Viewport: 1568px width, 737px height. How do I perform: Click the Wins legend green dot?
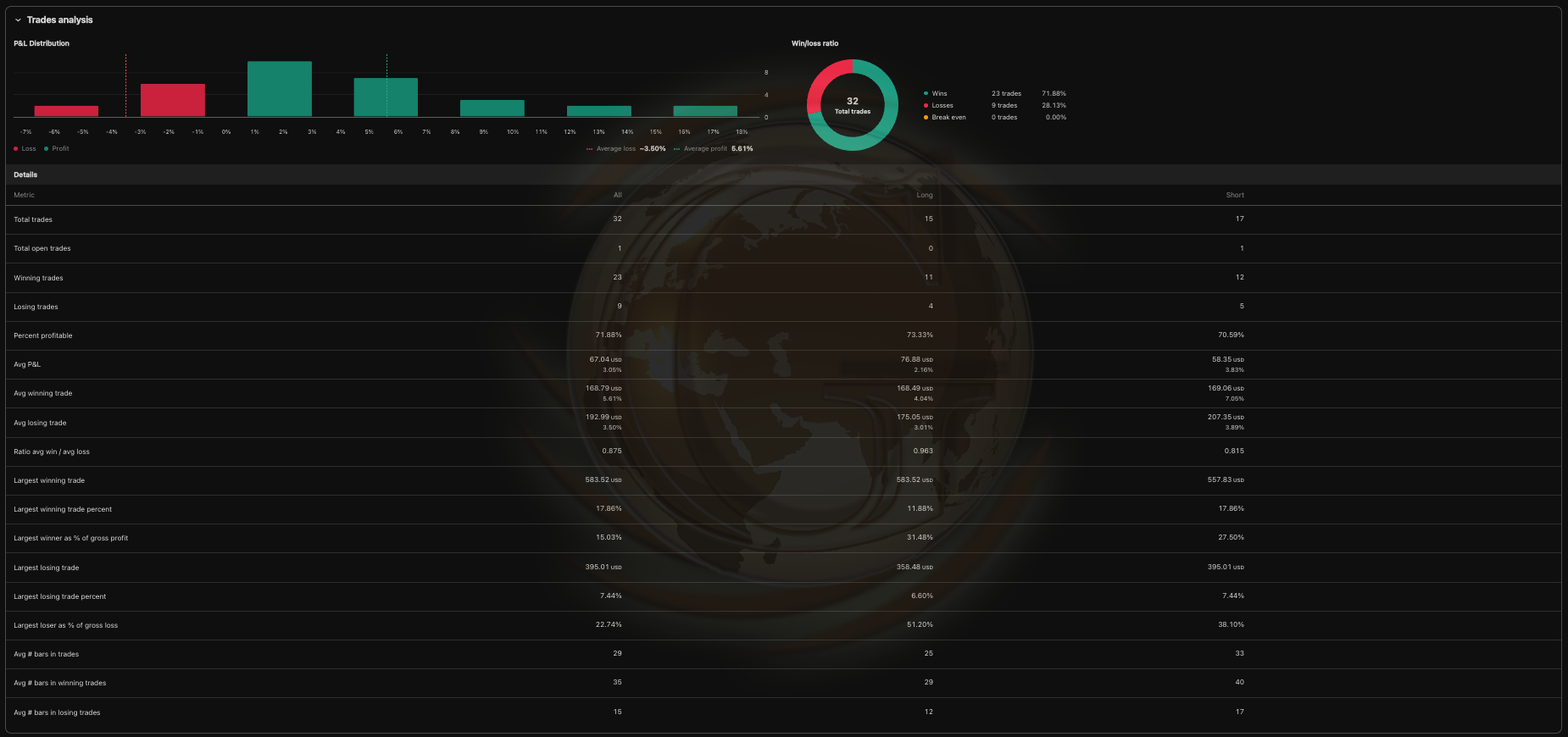coord(926,94)
